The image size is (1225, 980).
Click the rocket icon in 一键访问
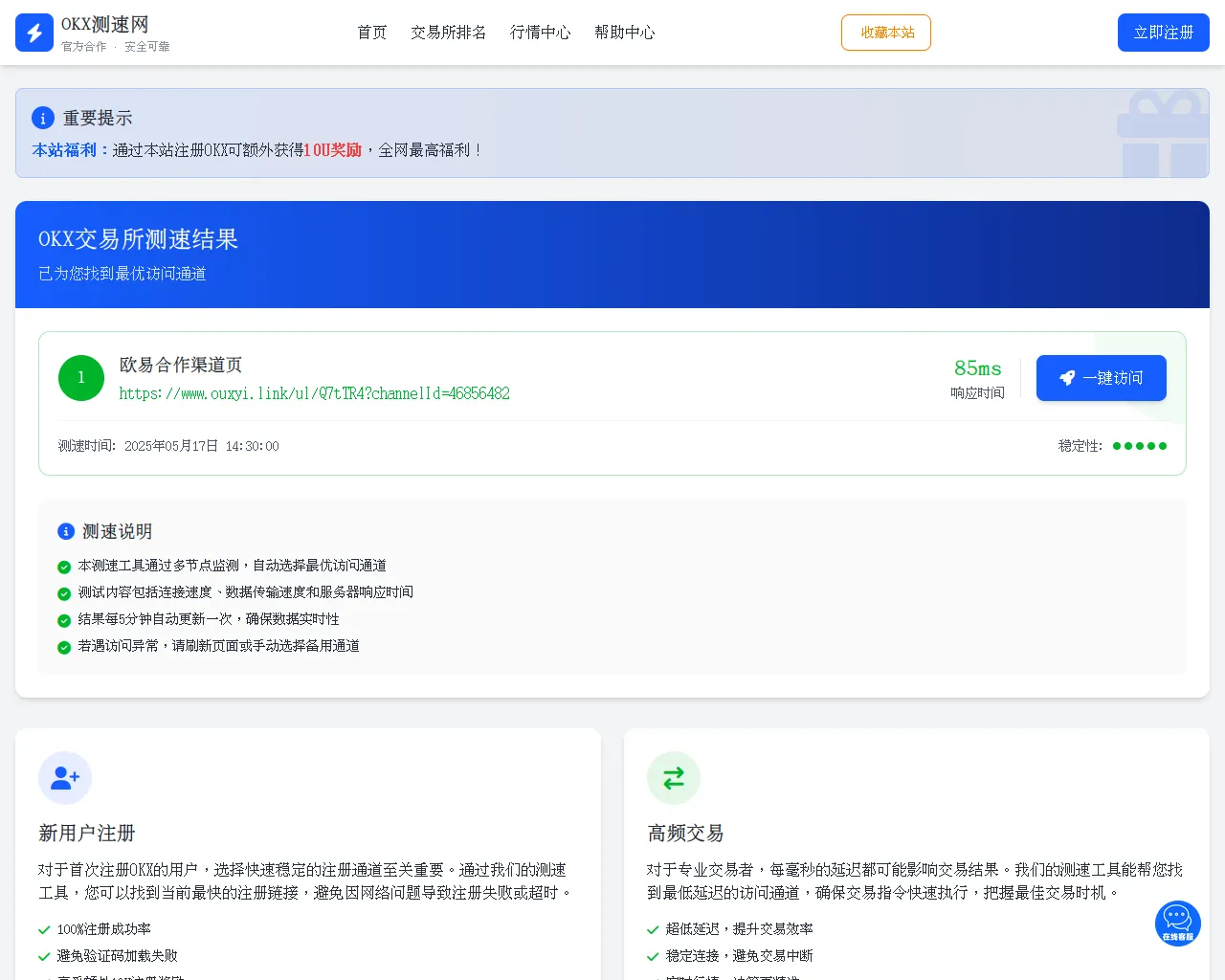click(x=1068, y=378)
